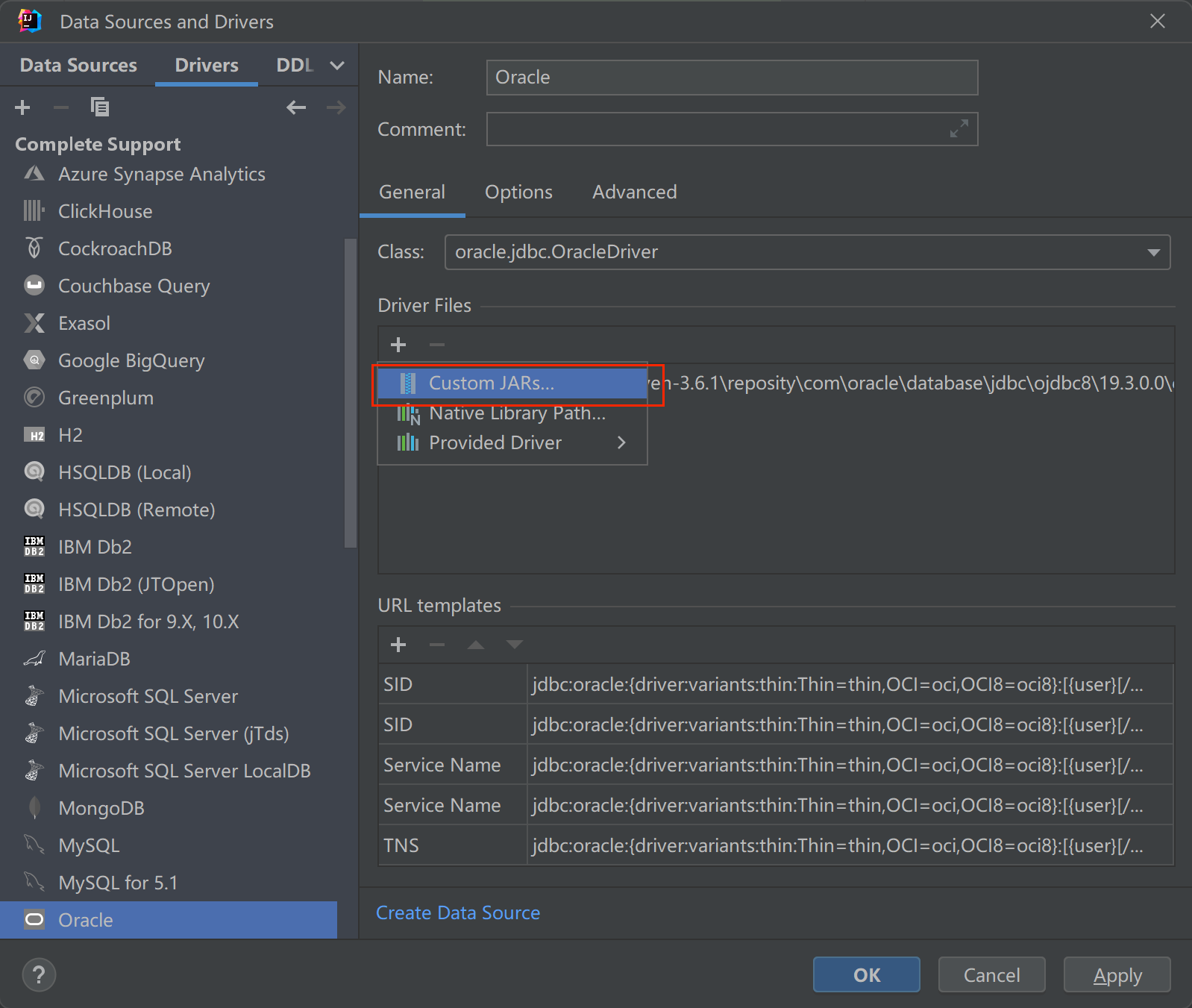Navigate forward using the right arrow
Screen dimensions: 1192x1008
click(x=336, y=107)
